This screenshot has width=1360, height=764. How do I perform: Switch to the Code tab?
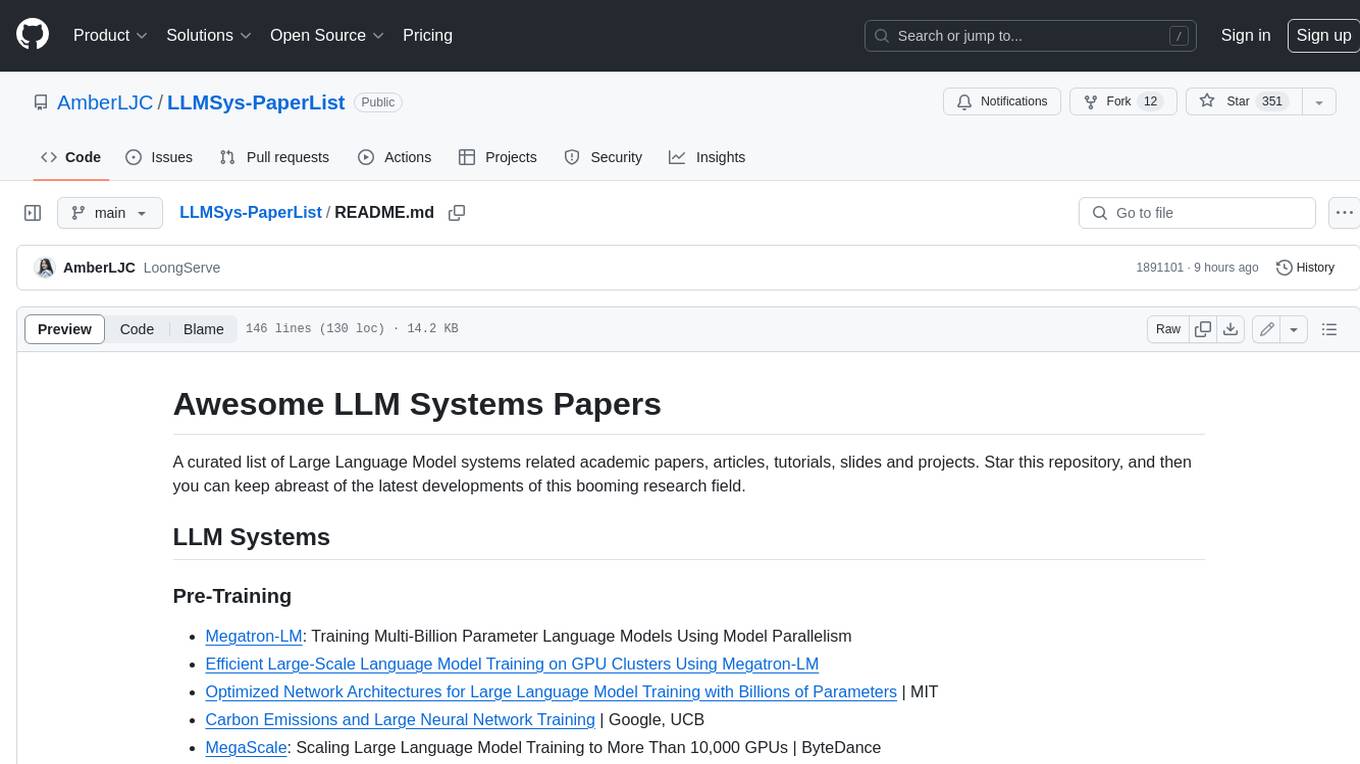(x=71, y=157)
